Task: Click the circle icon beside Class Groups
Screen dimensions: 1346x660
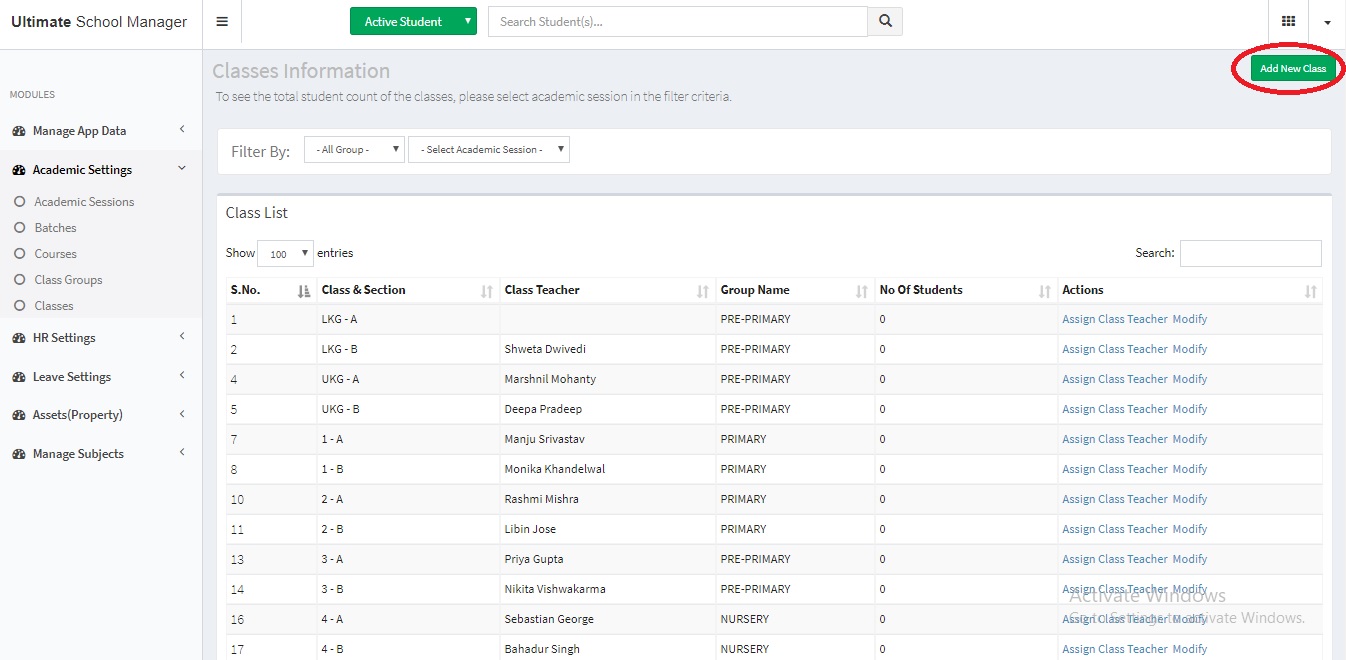Action: [x=19, y=280]
